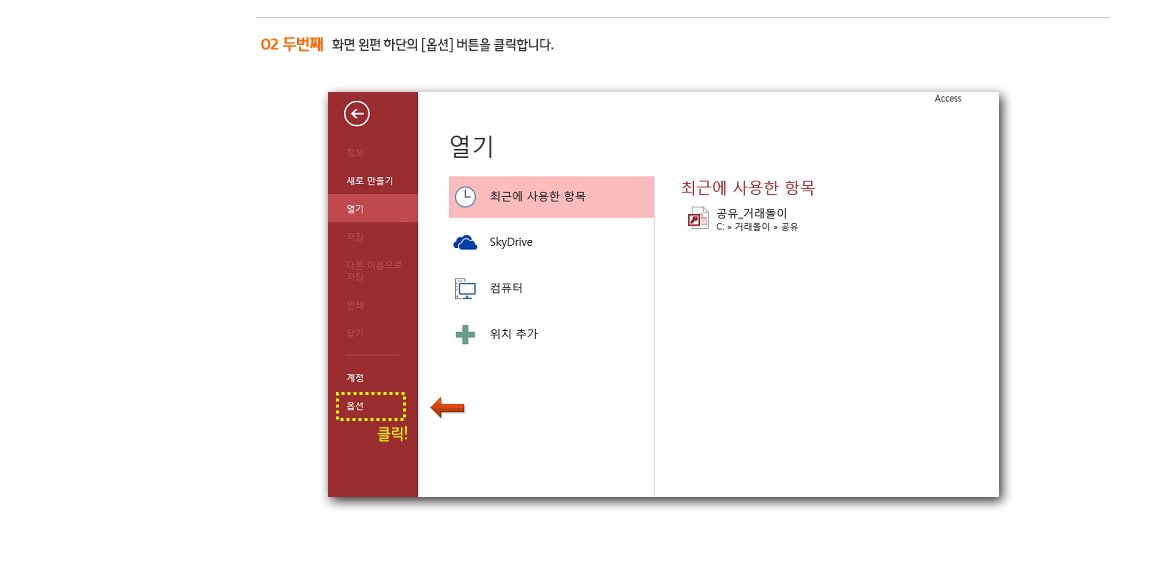
Task: Click the Access title text
Action: [948, 98]
